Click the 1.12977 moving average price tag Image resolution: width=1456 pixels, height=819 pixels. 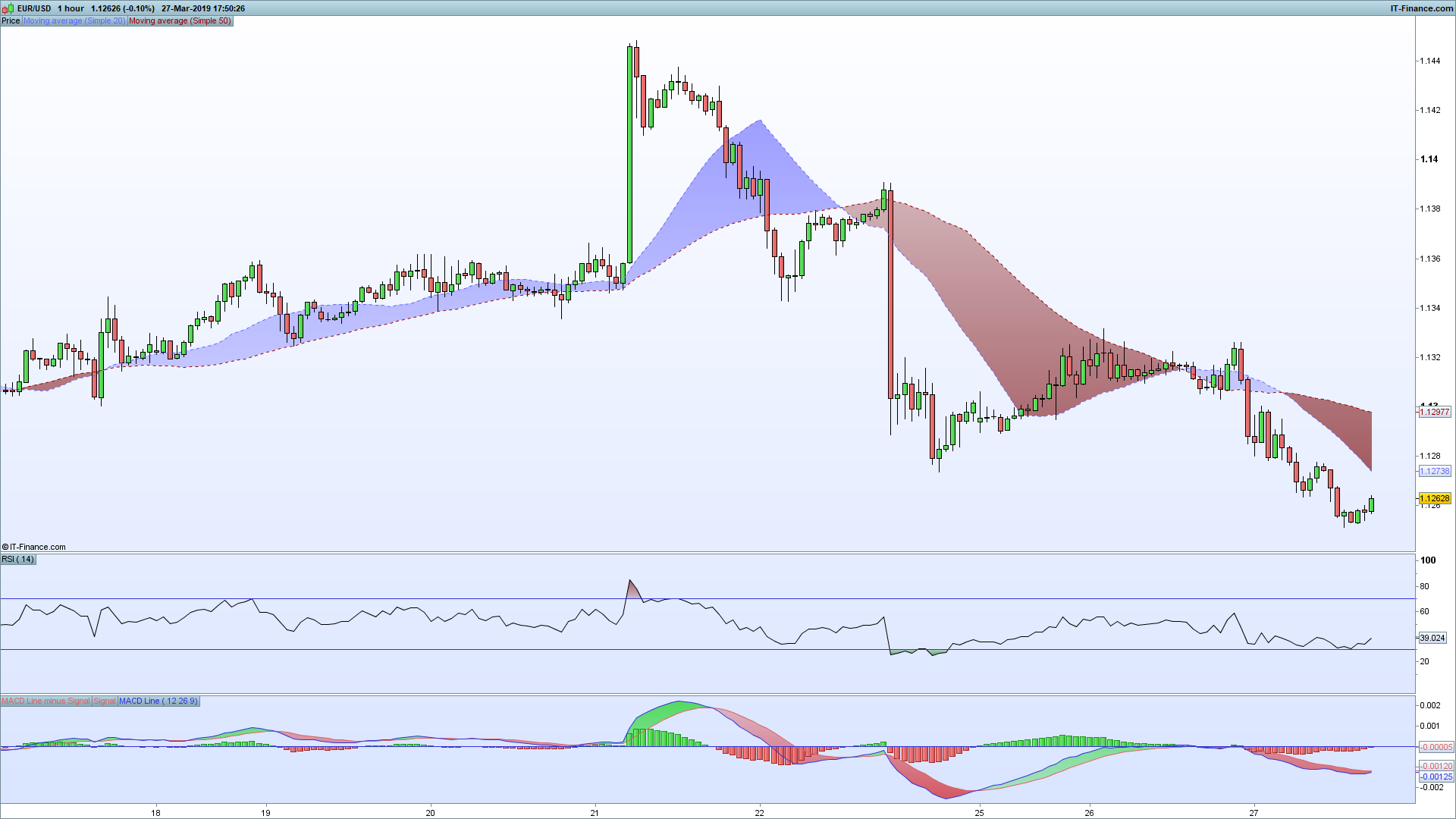(x=1434, y=413)
